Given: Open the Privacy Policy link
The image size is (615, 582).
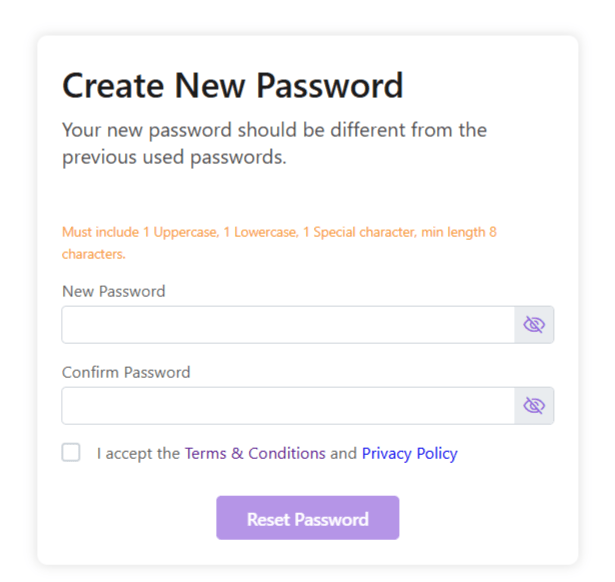Looking at the screenshot, I should coord(409,453).
